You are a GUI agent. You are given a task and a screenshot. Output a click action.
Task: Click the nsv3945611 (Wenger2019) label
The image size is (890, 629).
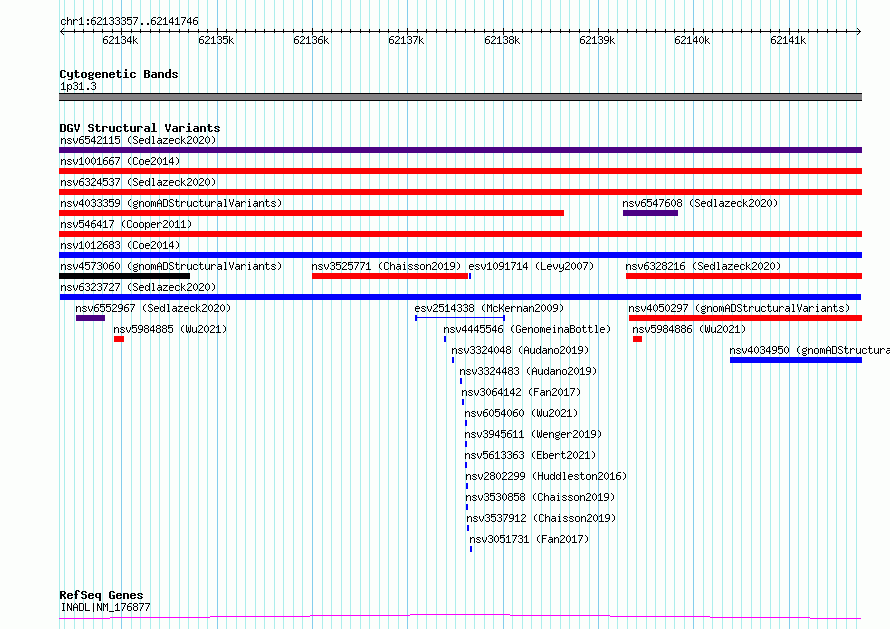[533, 434]
